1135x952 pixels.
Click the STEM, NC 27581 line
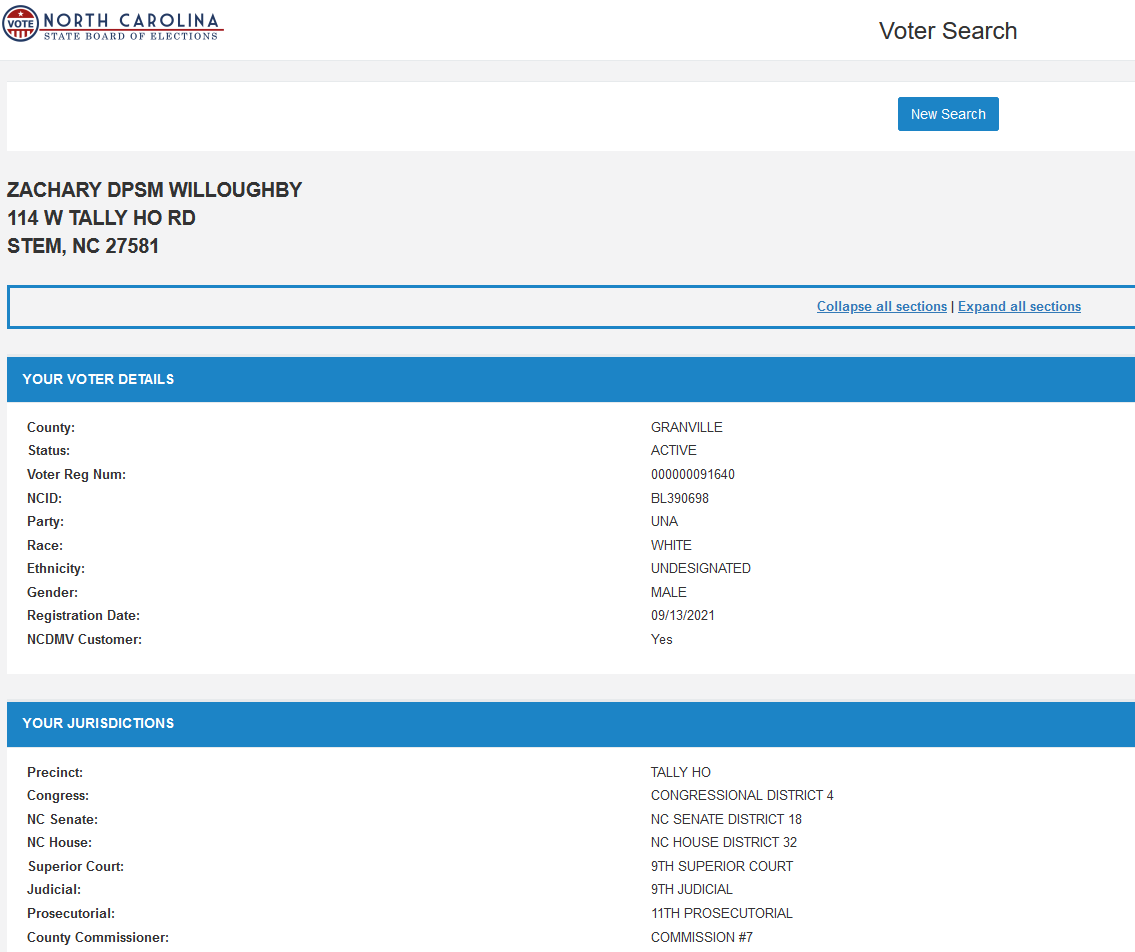click(83, 246)
